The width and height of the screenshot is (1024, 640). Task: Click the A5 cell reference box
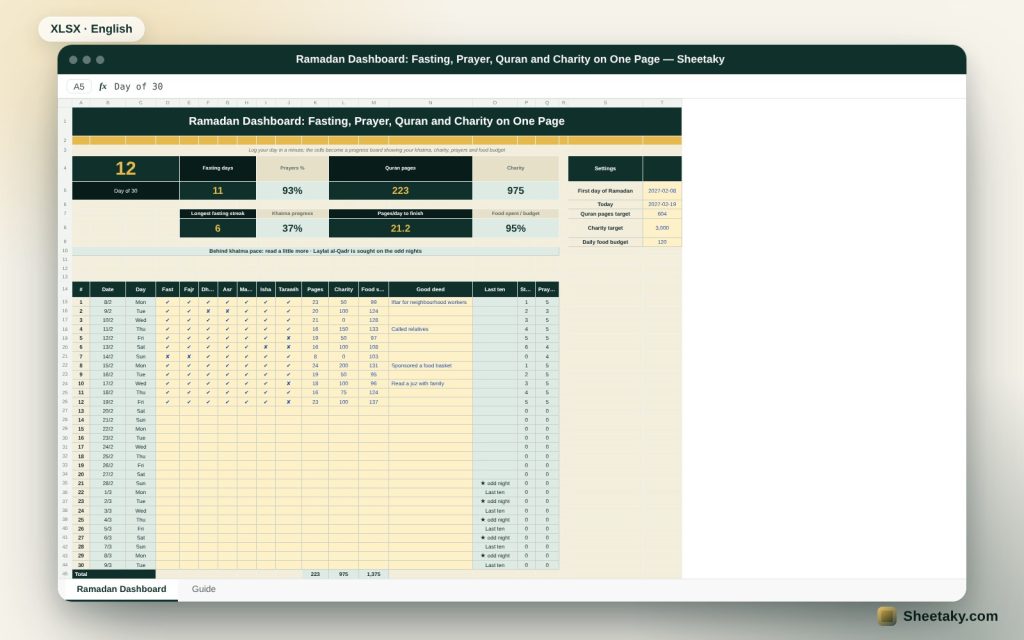pos(79,86)
